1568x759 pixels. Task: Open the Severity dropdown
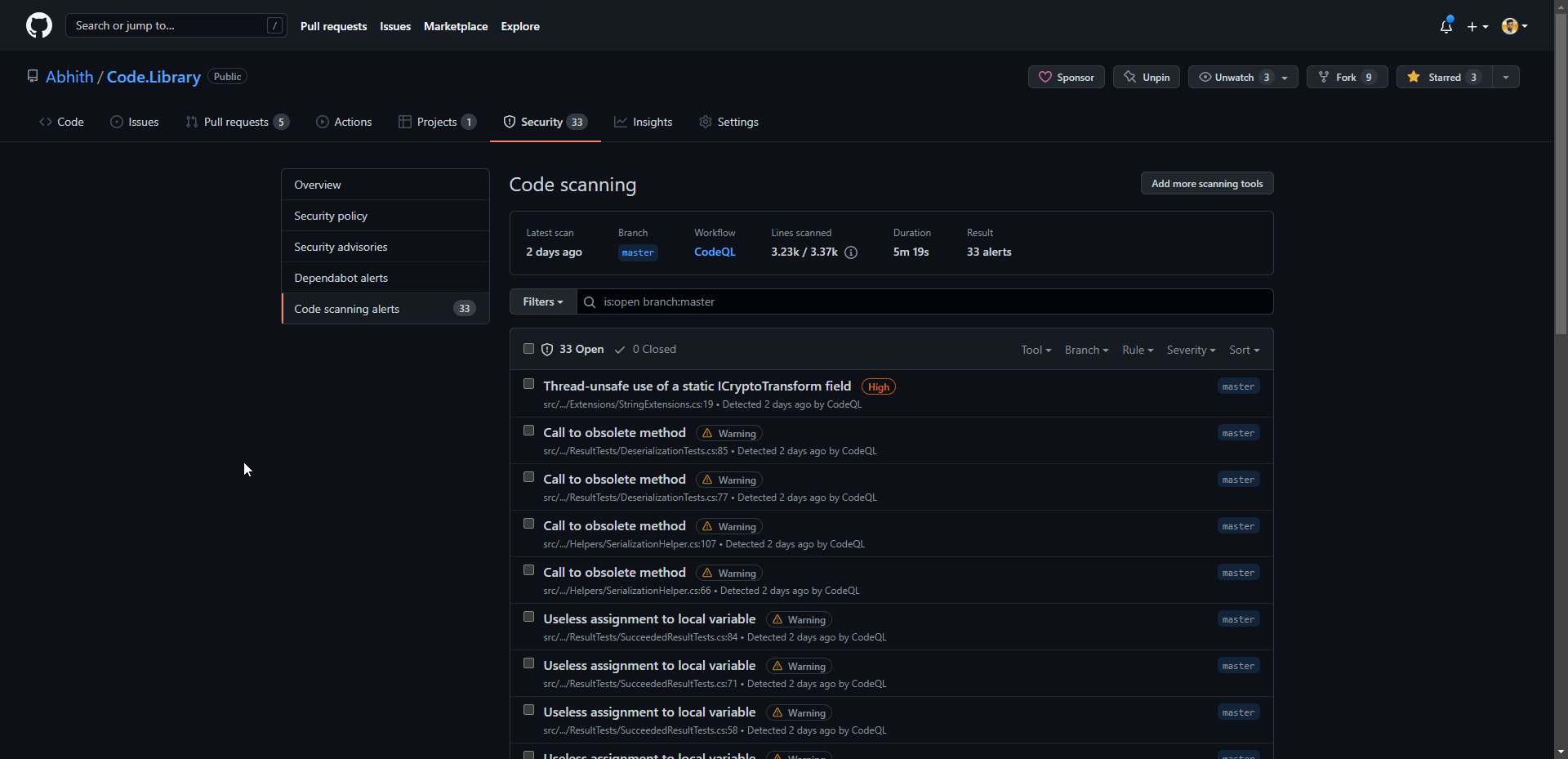(x=1190, y=350)
